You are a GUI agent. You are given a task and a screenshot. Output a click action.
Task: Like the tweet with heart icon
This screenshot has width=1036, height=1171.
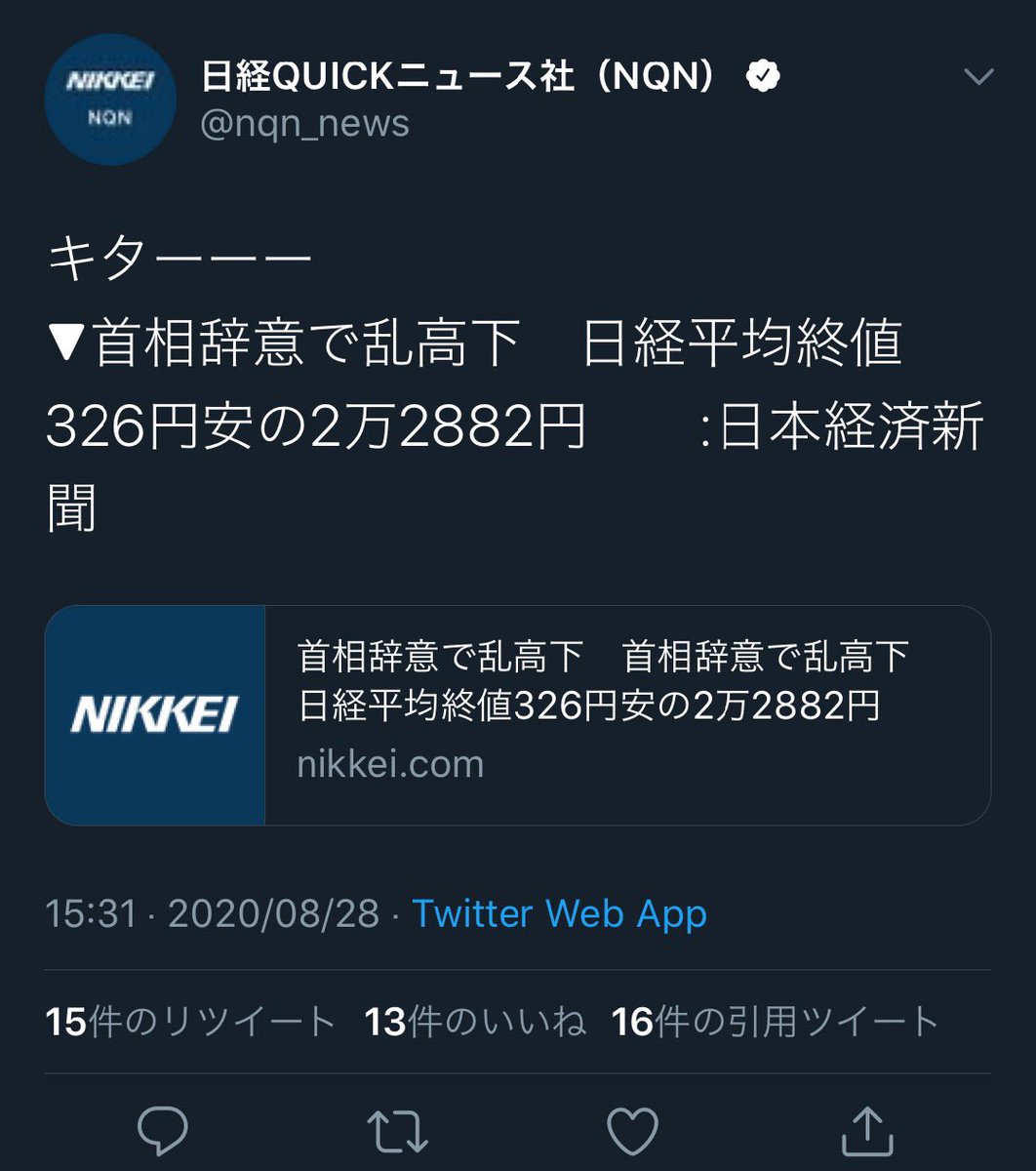pyautogui.click(x=632, y=1131)
